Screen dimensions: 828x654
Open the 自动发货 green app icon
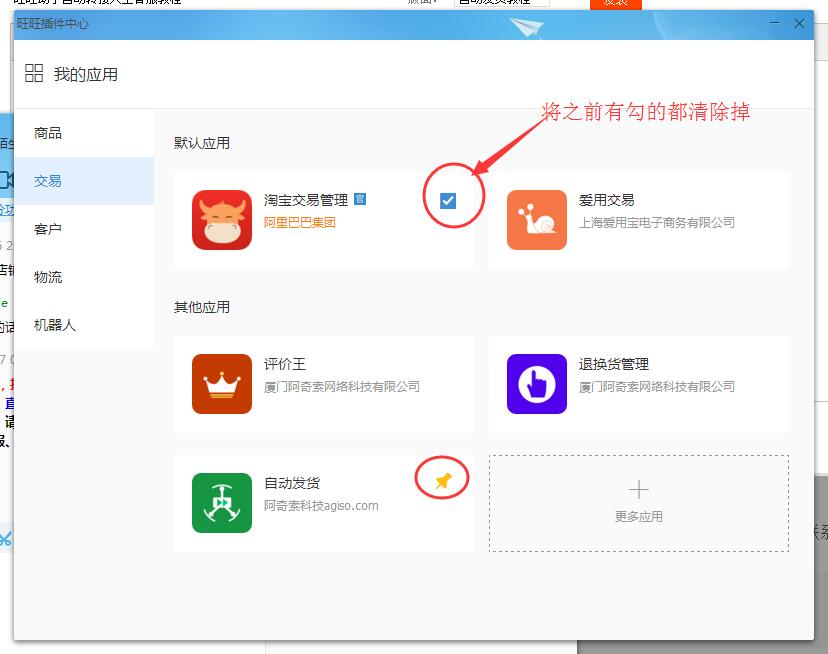(222, 503)
